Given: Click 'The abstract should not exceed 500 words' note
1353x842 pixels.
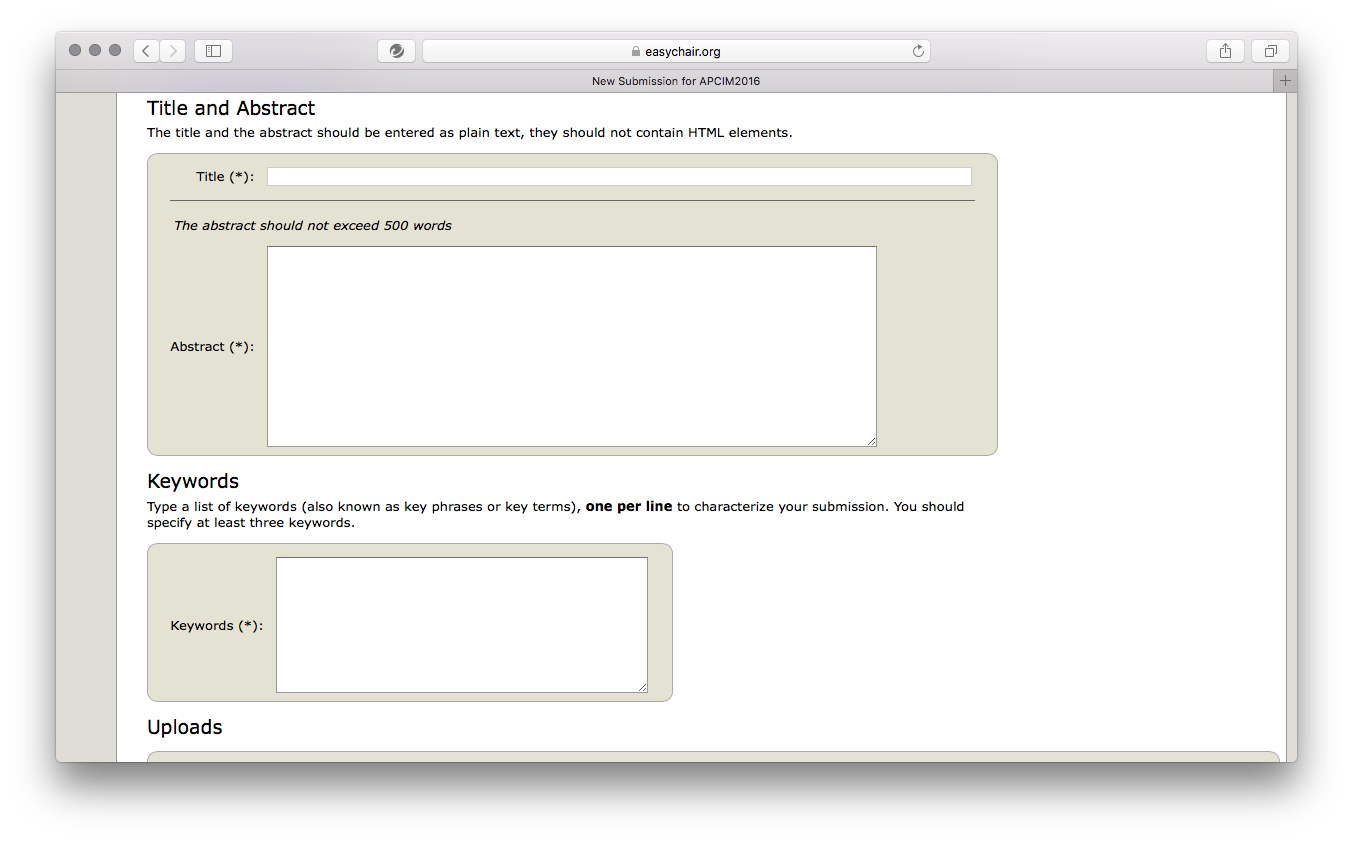Looking at the screenshot, I should click(313, 225).
